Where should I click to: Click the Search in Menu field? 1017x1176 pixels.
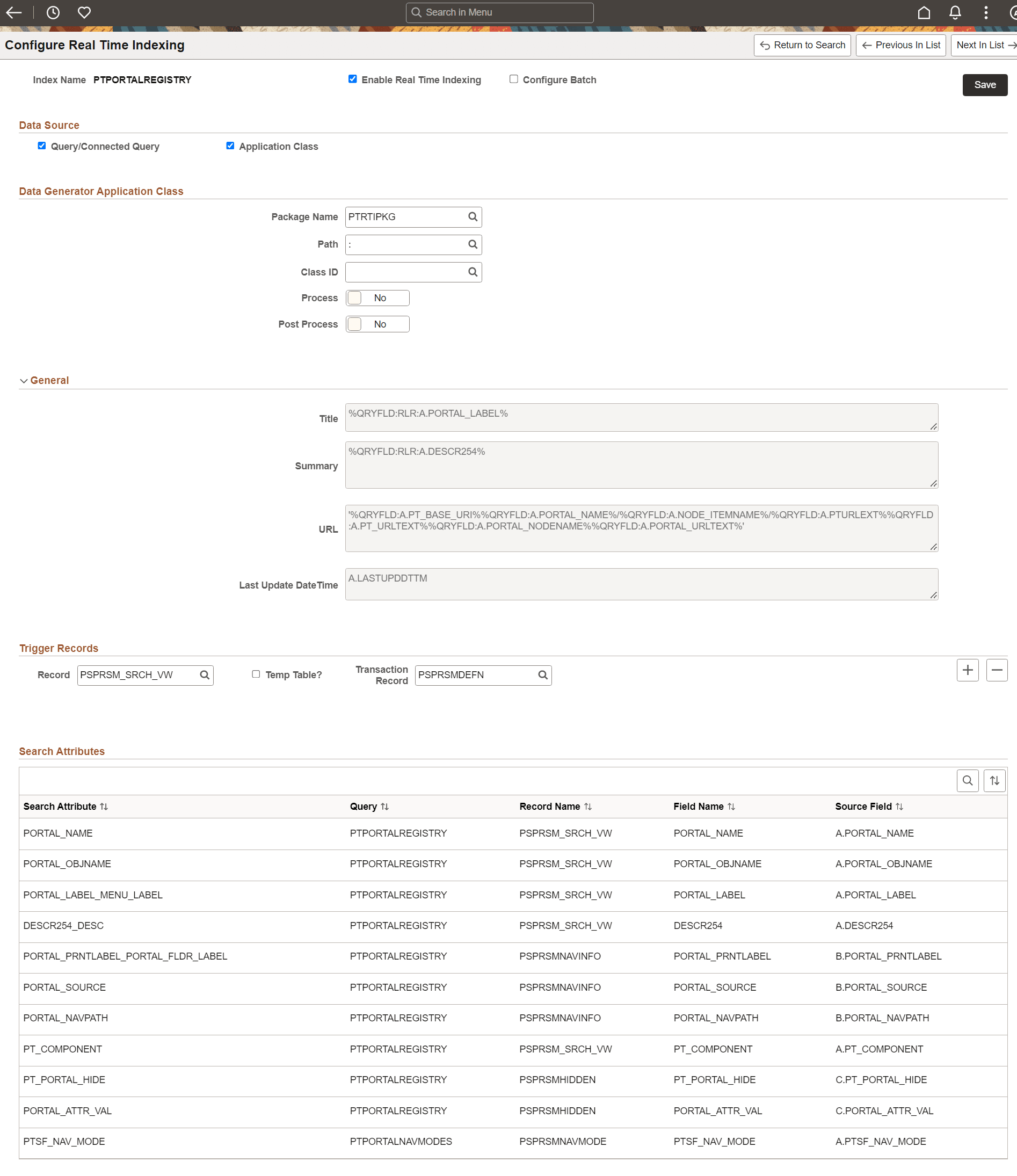click(x=499, y=12)
